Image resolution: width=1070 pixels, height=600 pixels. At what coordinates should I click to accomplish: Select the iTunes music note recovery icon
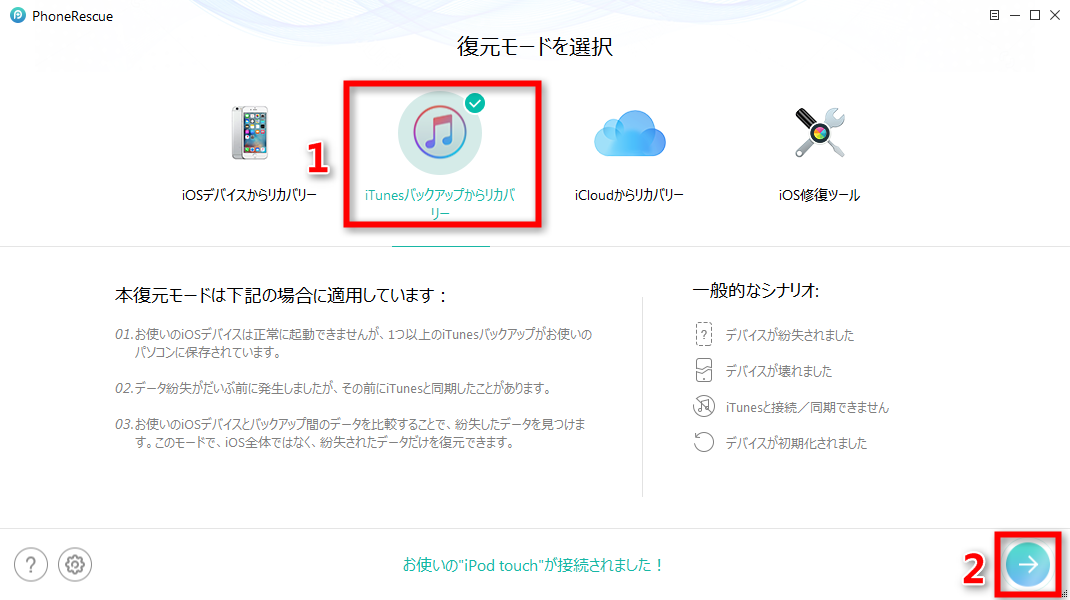coord(439,133)
